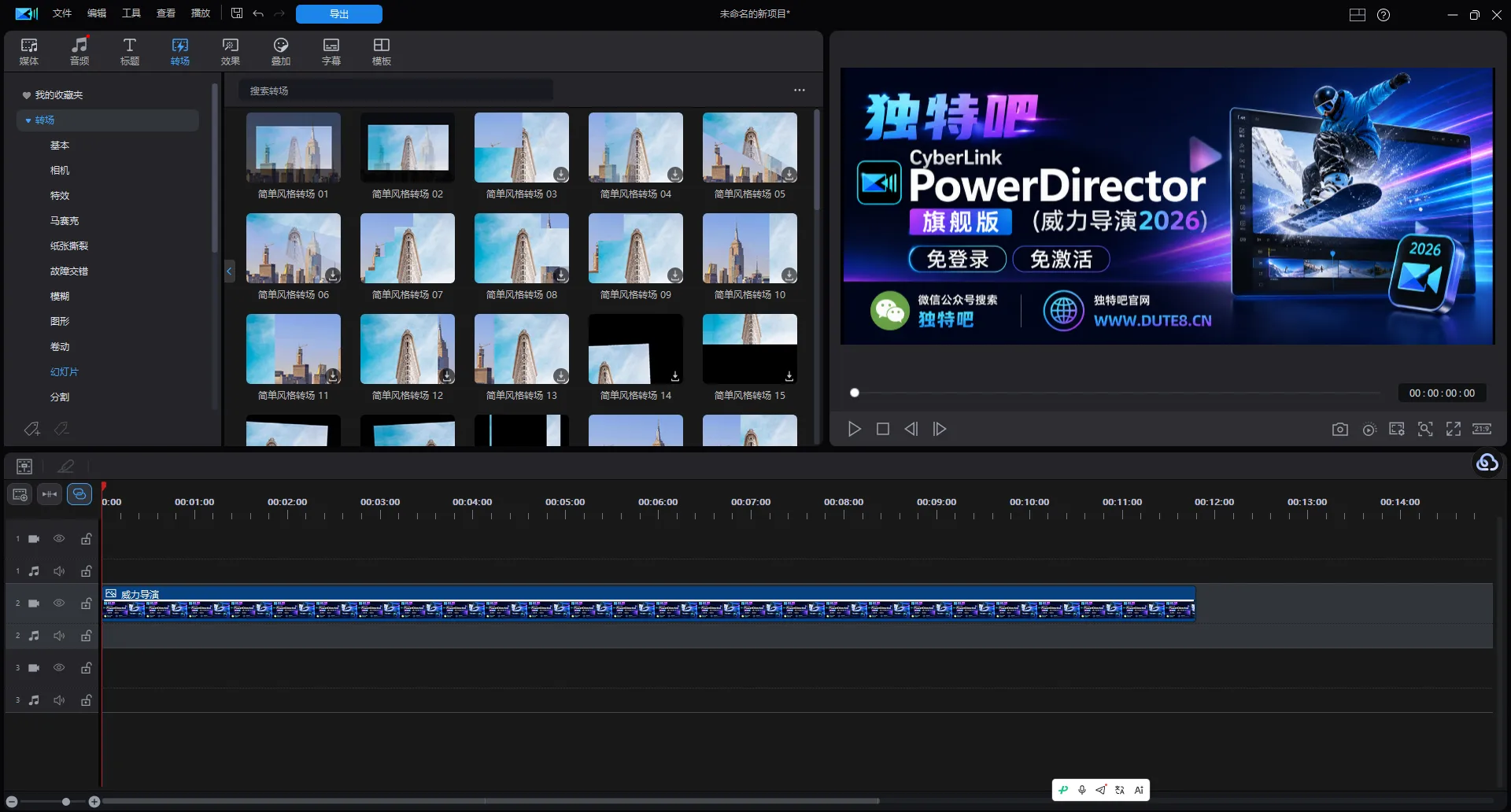Click the 00:00:00:00 timecode field

pyautogui.click(x=1442, y=393)
